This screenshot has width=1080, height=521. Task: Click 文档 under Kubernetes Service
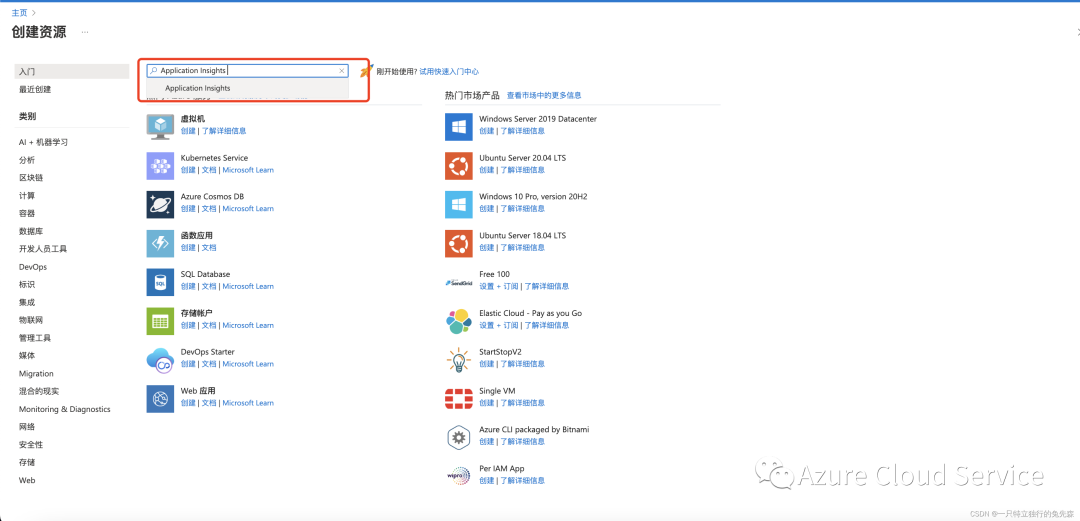pos(209,170)
